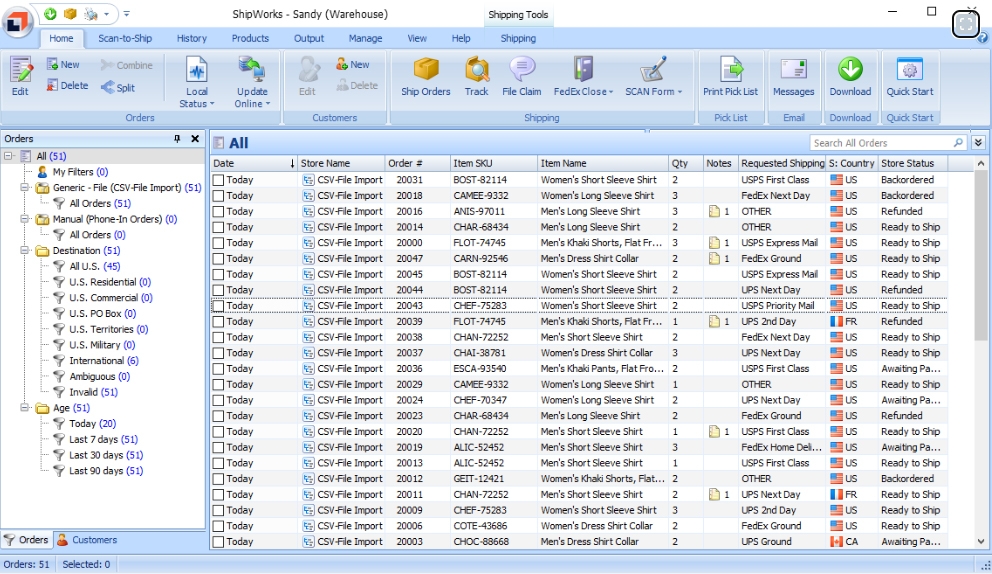The image size is (992, 574).
Task: Open note icon on order 20047
Action: [x=714, y=258]
